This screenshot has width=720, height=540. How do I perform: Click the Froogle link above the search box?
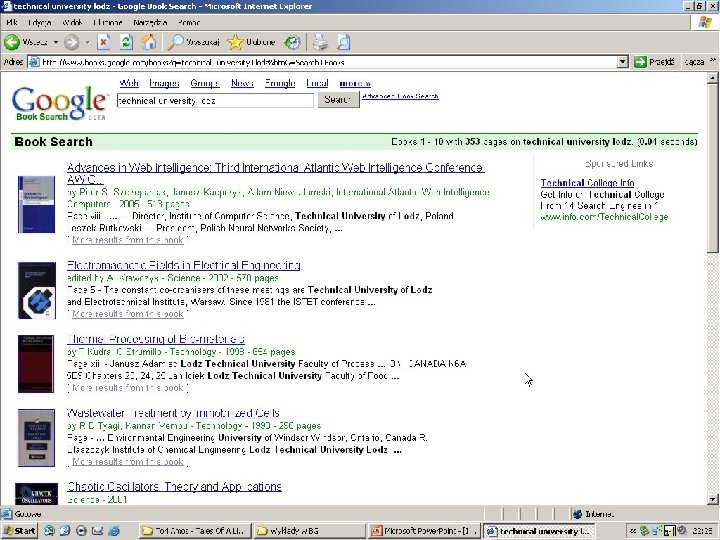[280, 83]
